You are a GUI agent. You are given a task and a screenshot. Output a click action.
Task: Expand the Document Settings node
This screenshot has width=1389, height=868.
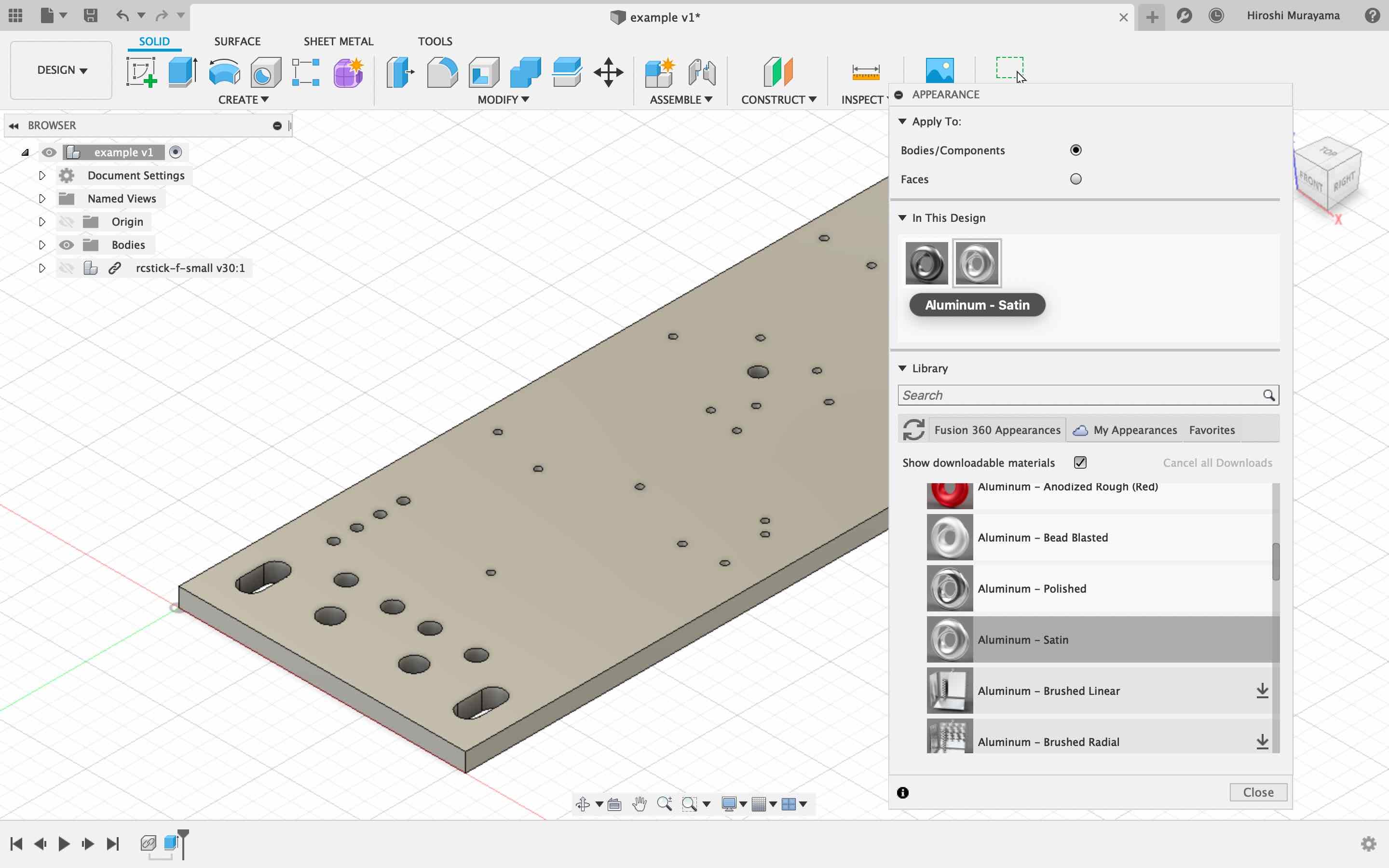pyautogui.click(x=42, y=176)
